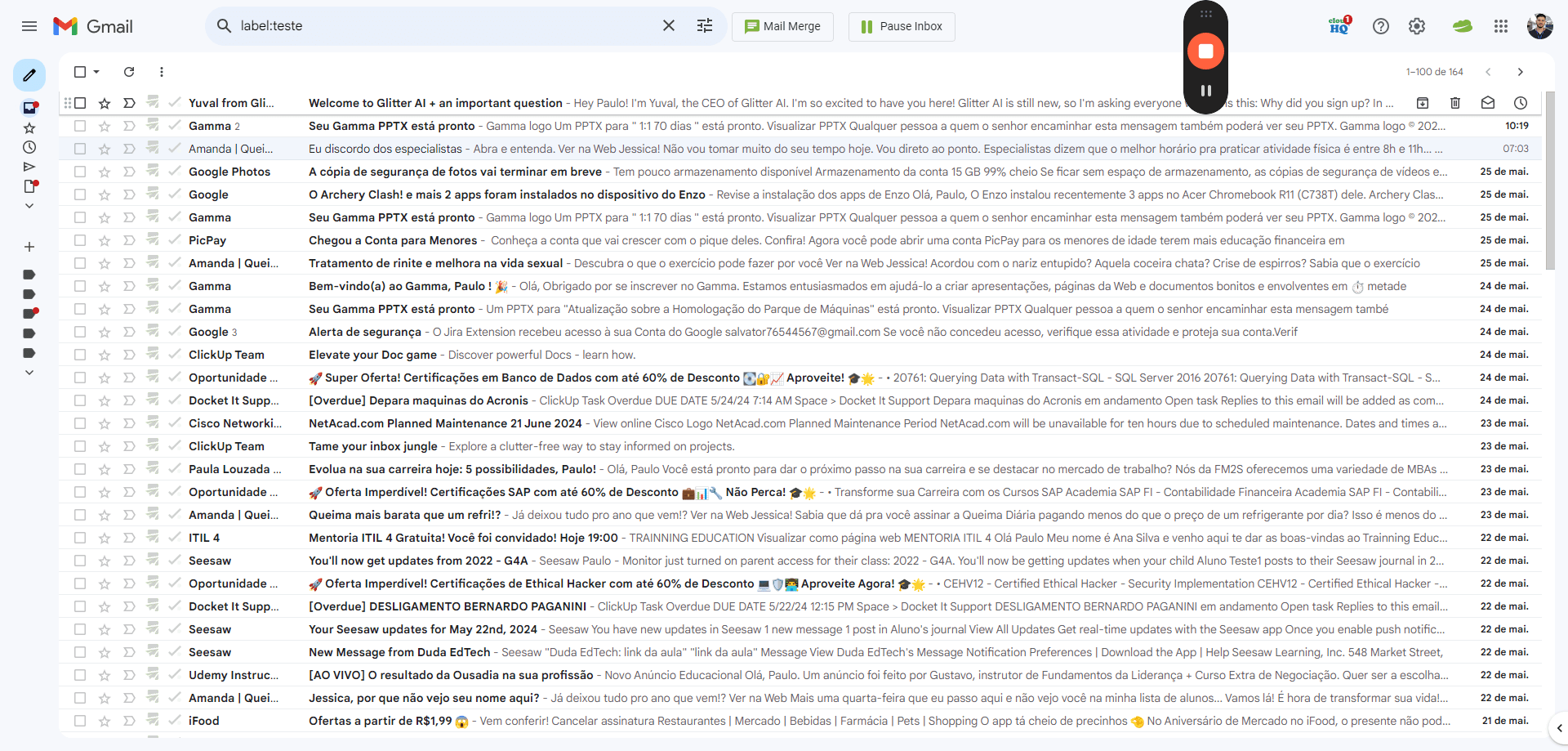The width and height of the screenshot is (1568, 751).
Task: Click the search magnifier icon
Action: [224, 26]
